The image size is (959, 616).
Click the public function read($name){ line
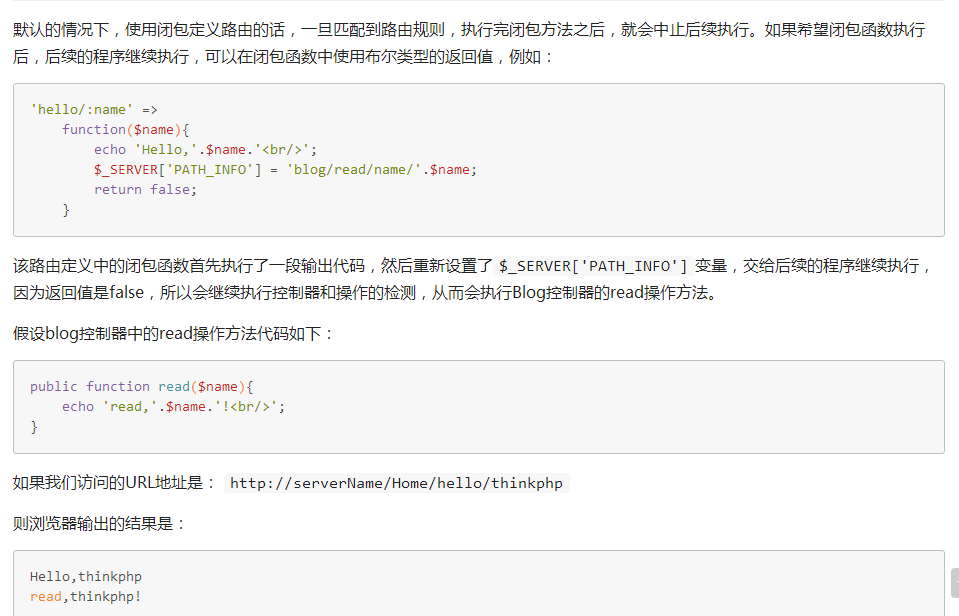(142, 387)
